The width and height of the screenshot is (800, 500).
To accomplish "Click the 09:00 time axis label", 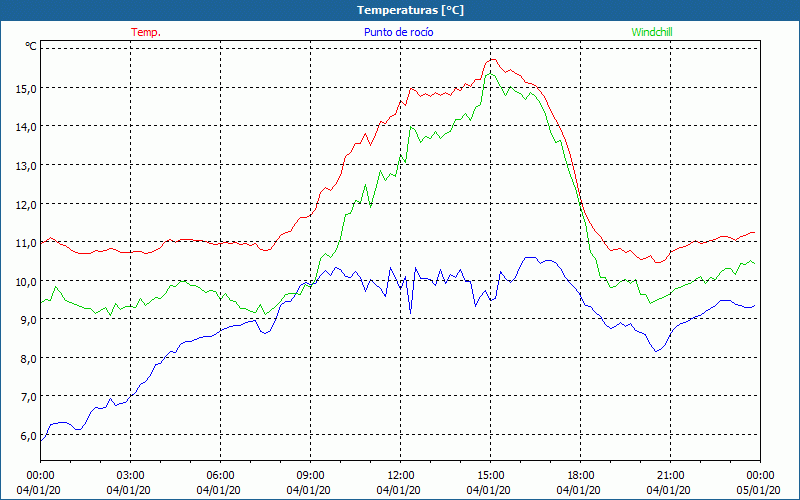I will 310,476.
